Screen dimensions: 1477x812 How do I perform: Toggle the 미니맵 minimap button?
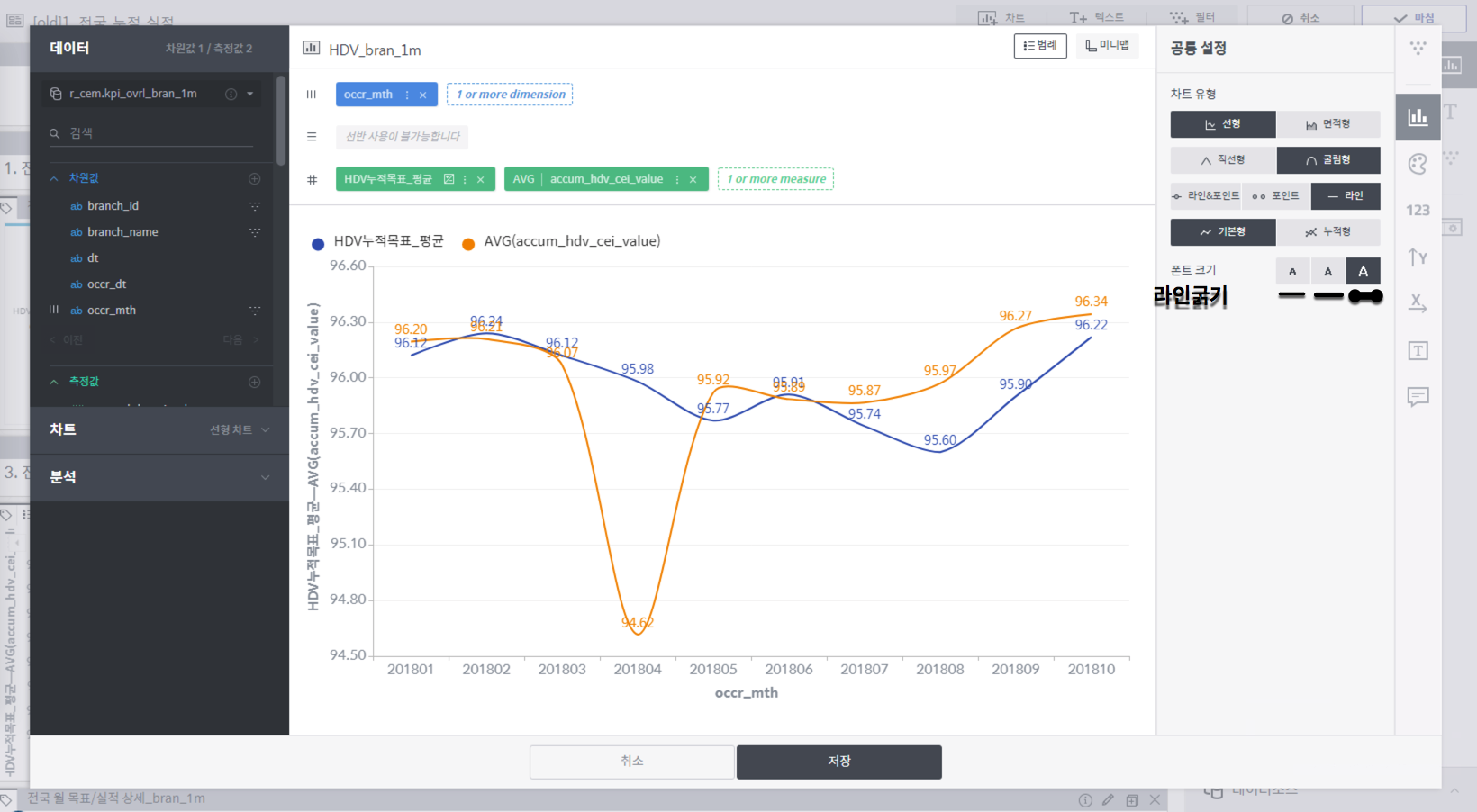pos(1108,46)
